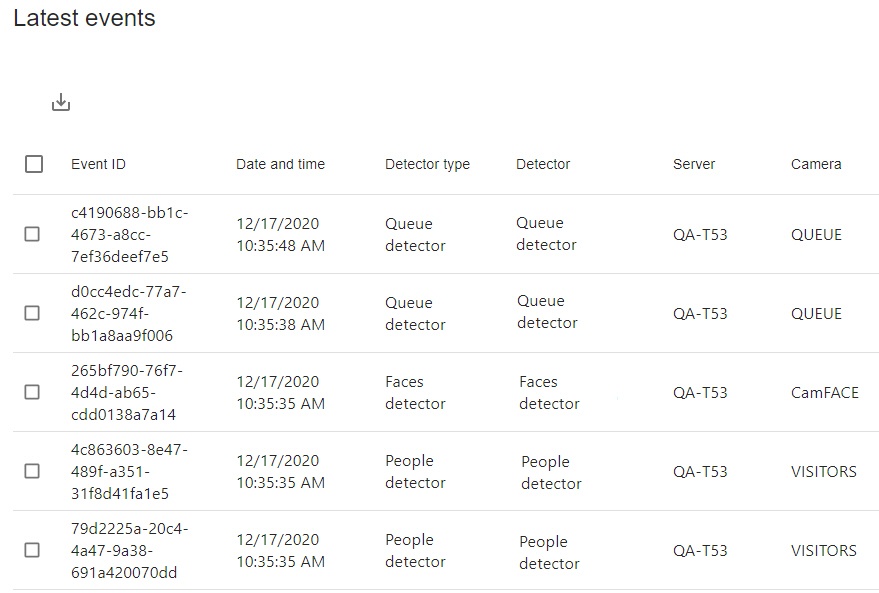Mark the checkbox for event 4c863603-8e47
The height and width of the screenshot is (593, 879).
tap(32, 471)
